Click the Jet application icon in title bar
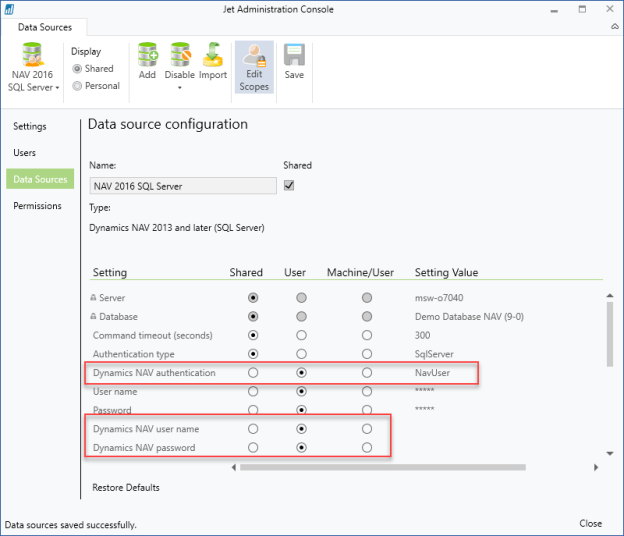Viewport: 624px width, 536px height. pos(9,10)
